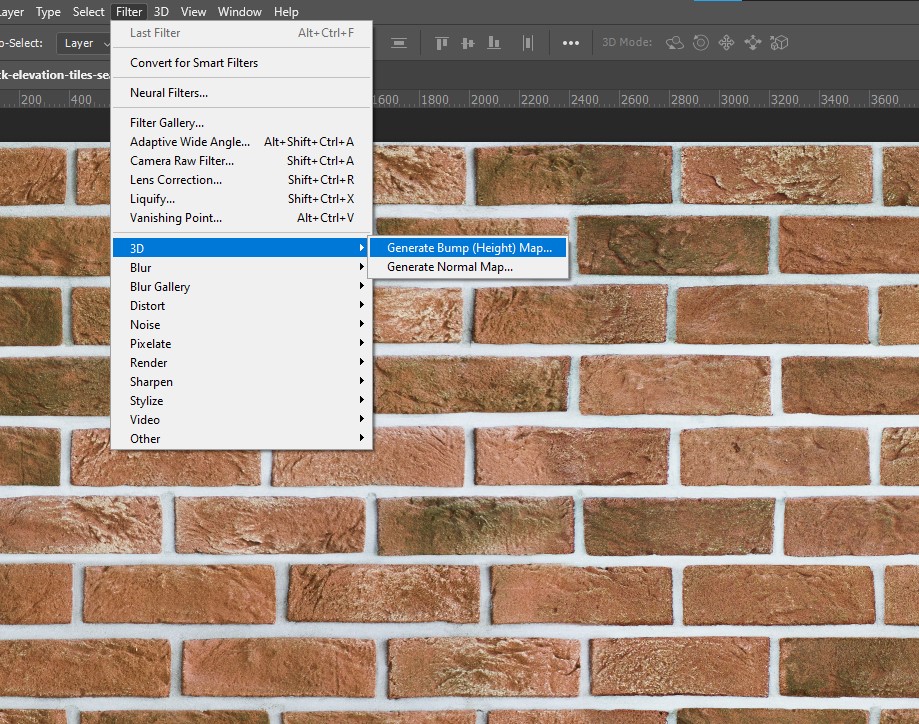Expand the Sharpen submenu
Screen dimensions: 919x724
241,382
